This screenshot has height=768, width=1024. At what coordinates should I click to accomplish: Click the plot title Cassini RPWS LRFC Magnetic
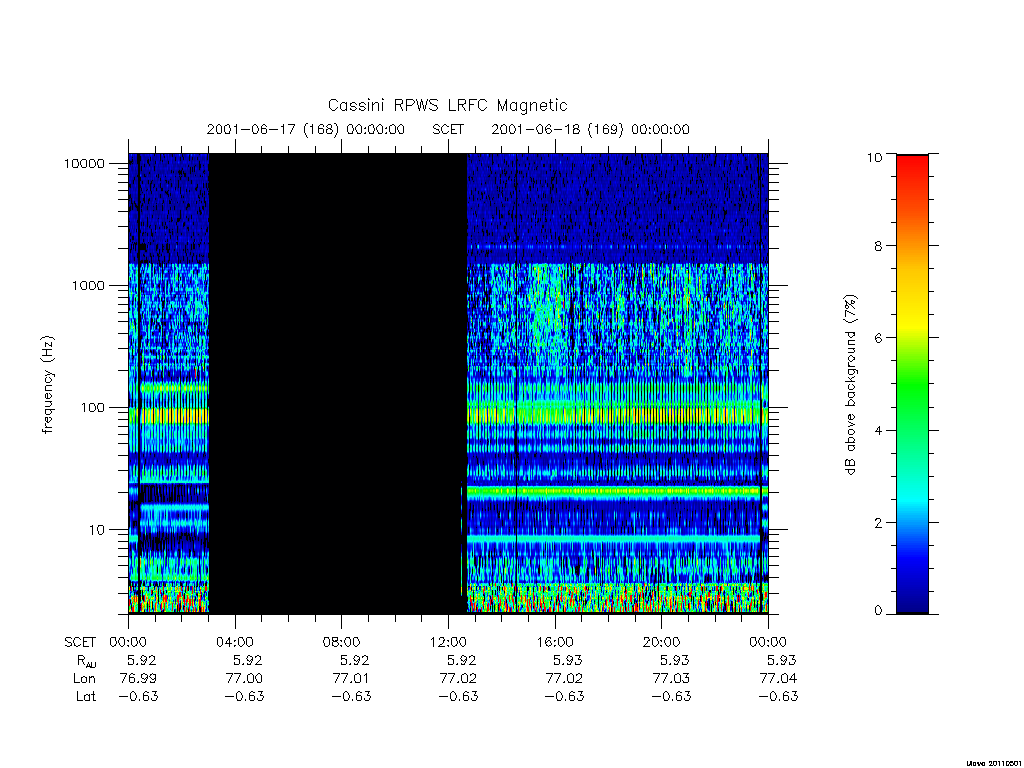(447, 106)
